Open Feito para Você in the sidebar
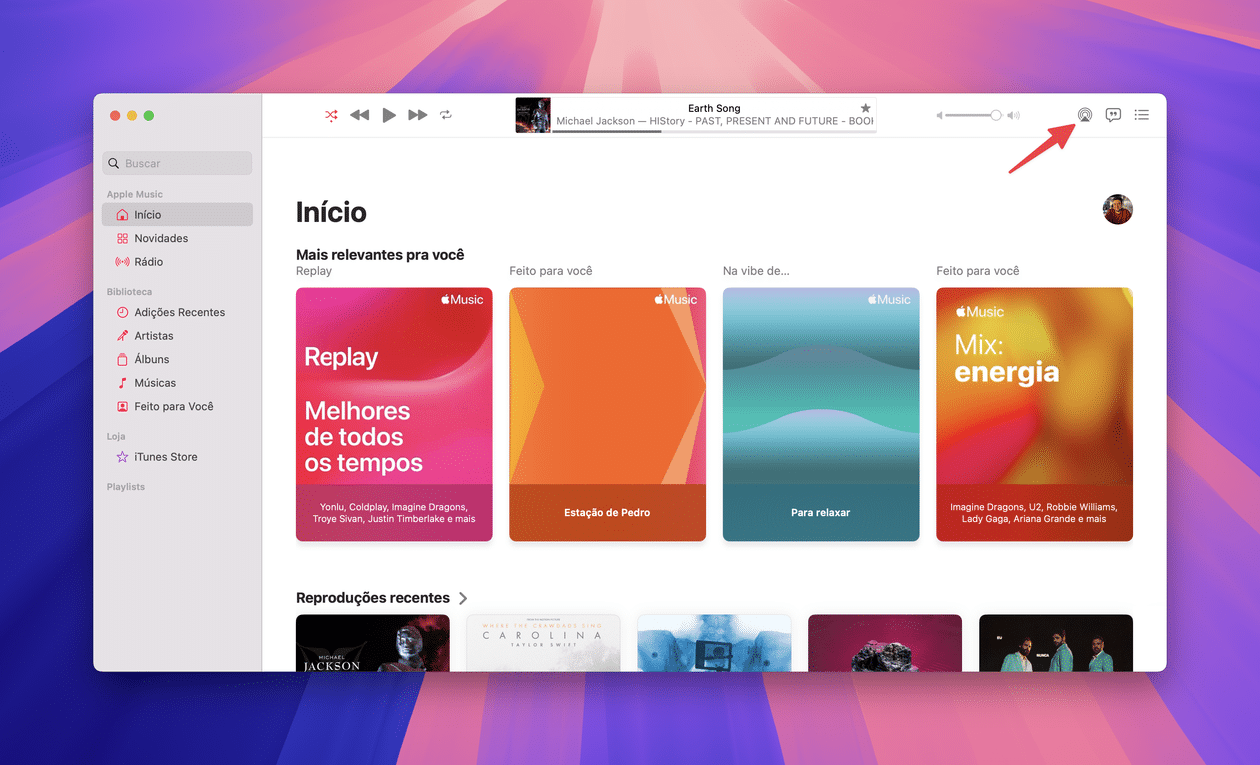 click(177, 406)
